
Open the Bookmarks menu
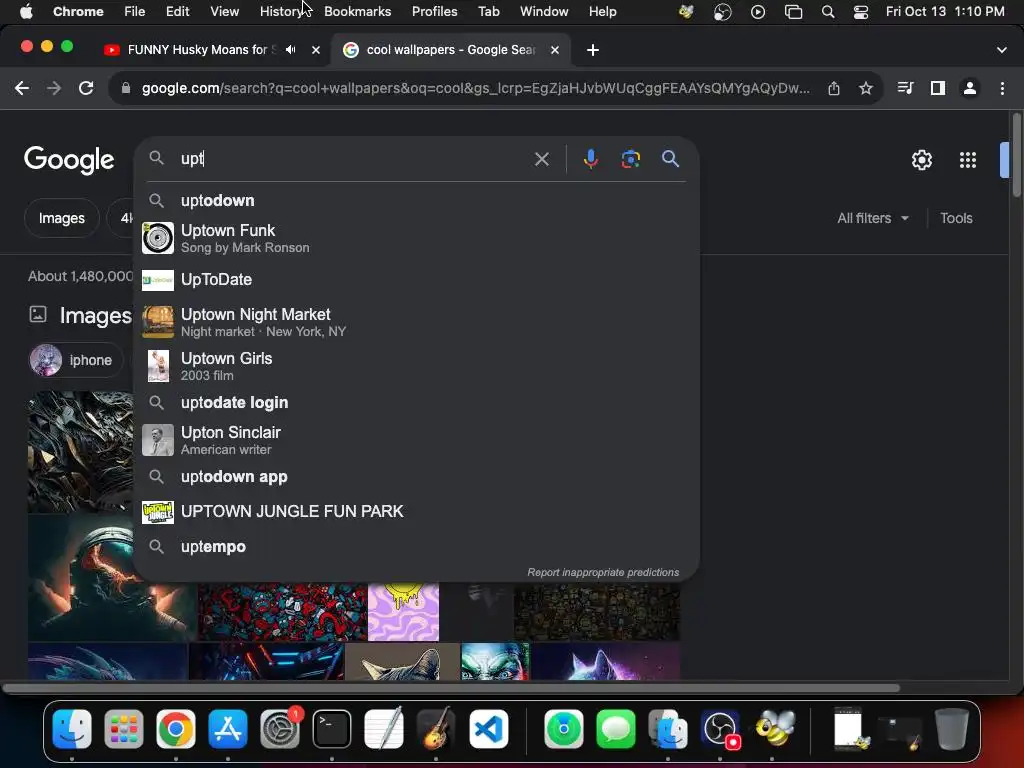[357, 12]
